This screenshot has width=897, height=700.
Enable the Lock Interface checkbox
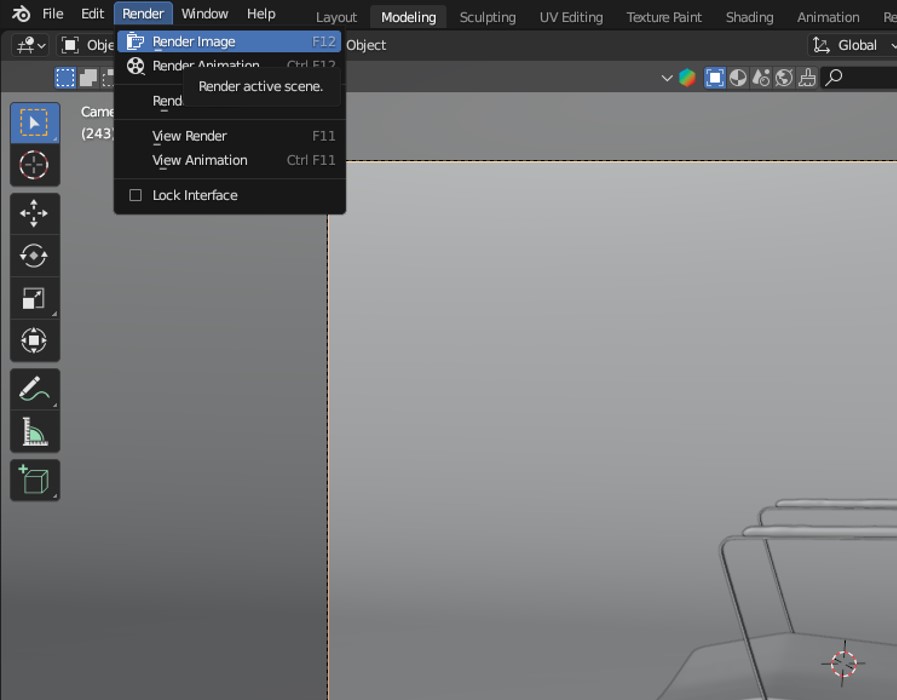136,195
